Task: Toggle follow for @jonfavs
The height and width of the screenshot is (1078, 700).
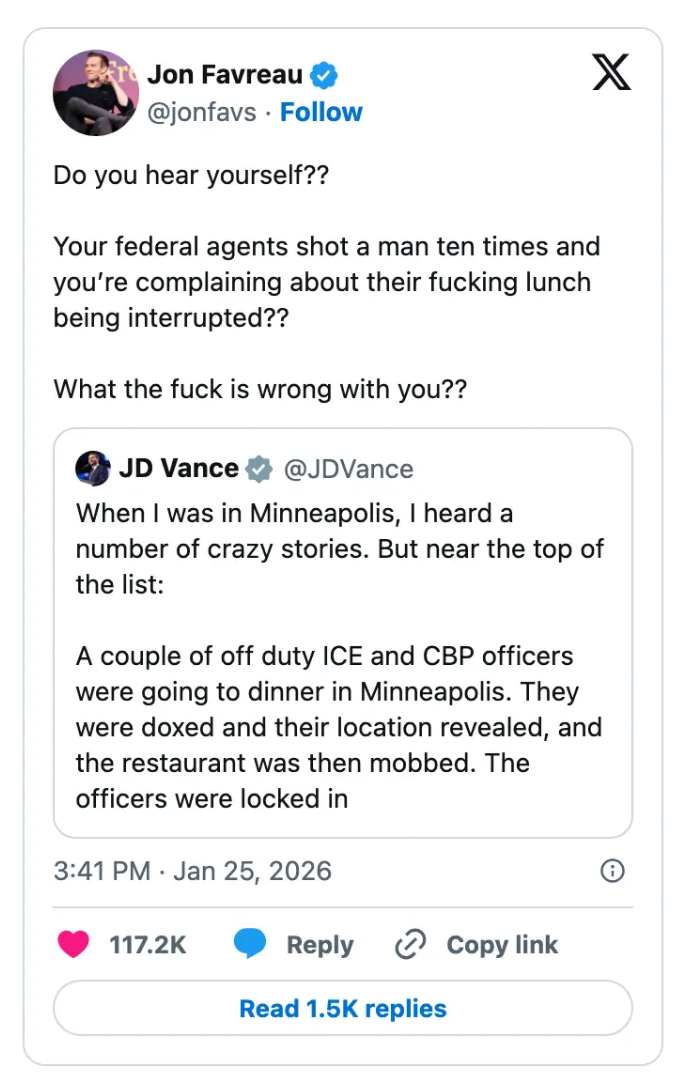Action: tap(321, 112)
